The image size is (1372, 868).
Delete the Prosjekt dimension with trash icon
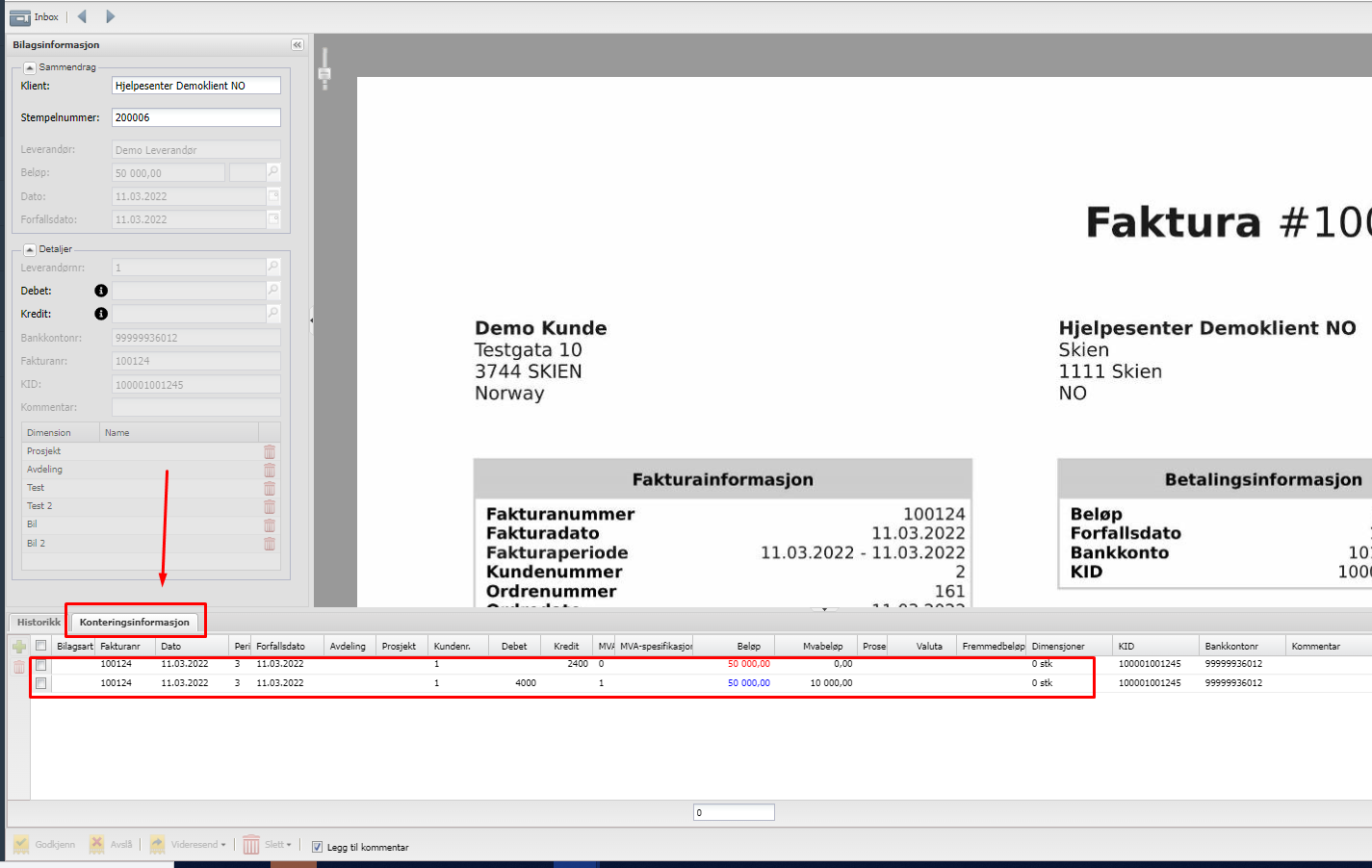[x=270, y=451]
